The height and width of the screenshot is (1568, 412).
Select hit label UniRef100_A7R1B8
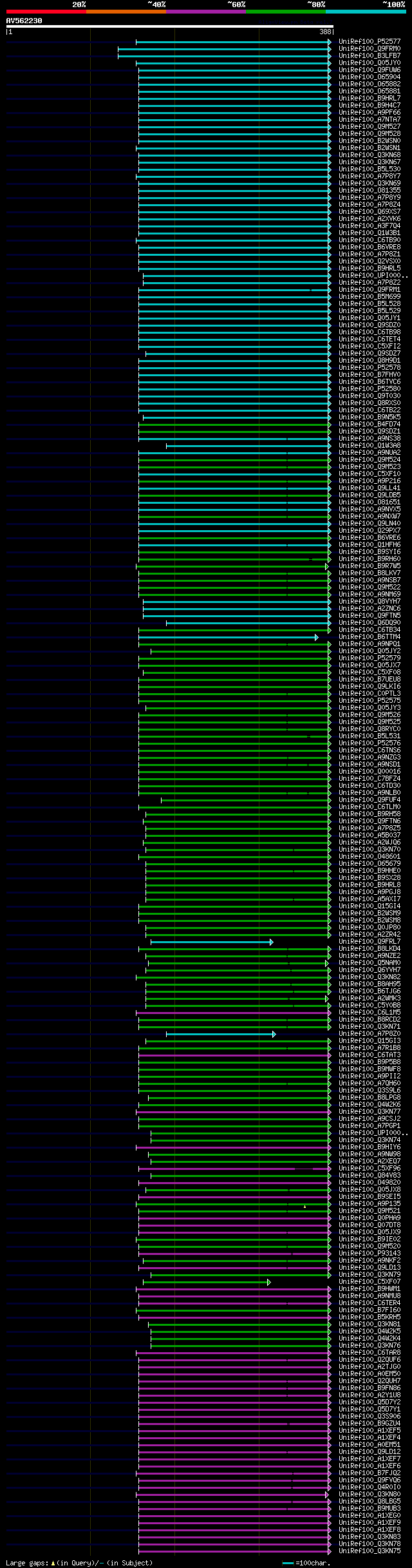[370, 1048]
